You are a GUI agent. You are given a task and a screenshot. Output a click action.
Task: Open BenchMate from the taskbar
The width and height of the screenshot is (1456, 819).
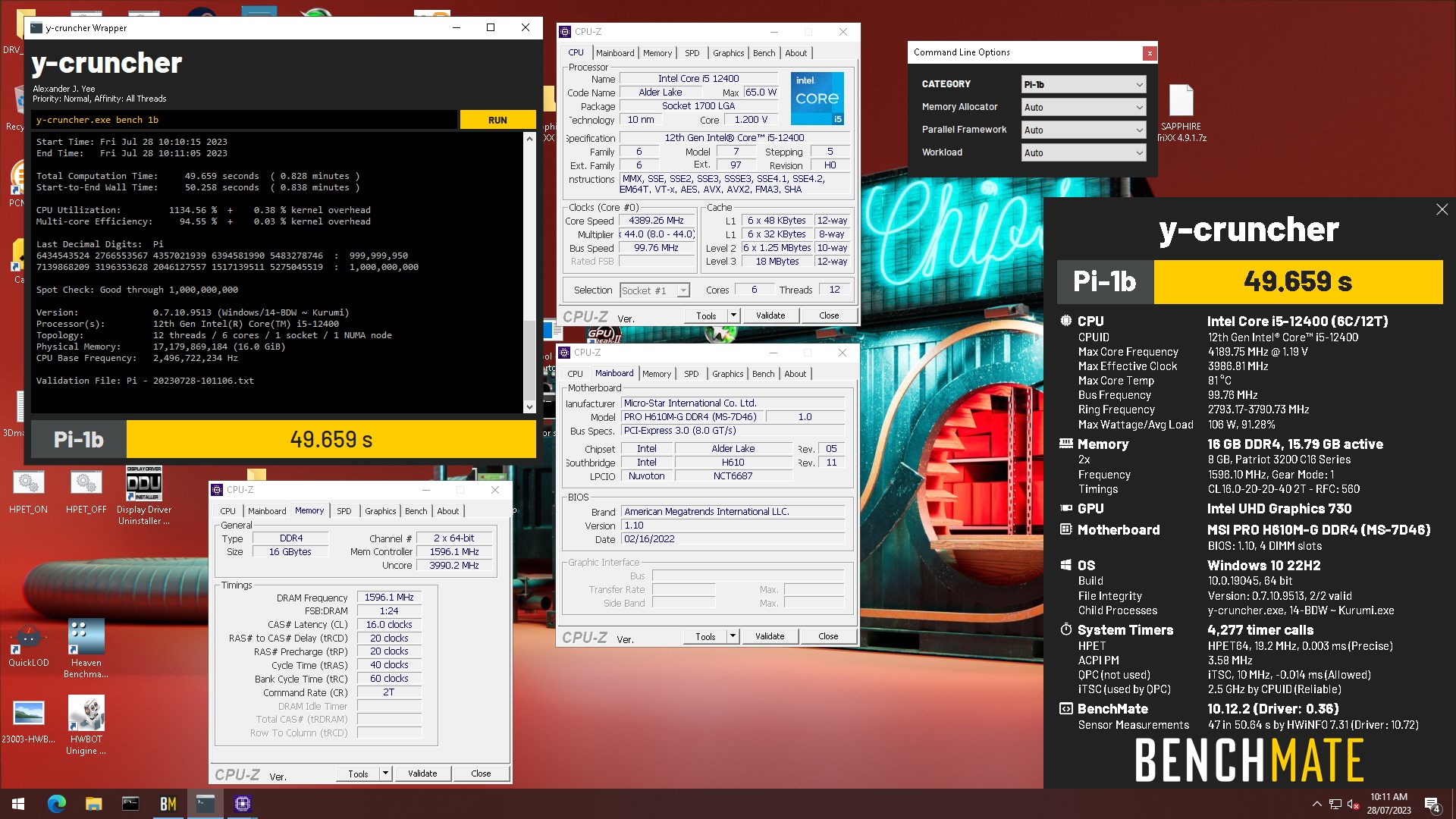pyautogui.click(x=168, y=804)
